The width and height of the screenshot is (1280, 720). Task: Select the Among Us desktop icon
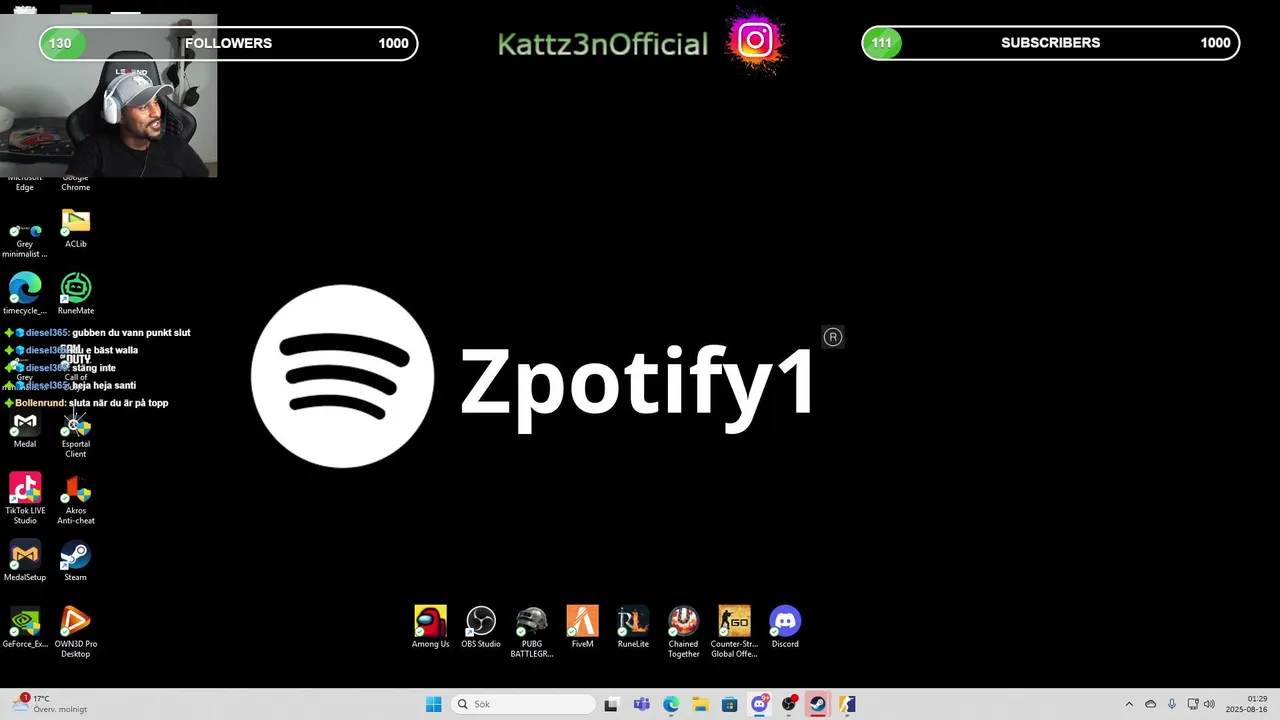(431, 627)
